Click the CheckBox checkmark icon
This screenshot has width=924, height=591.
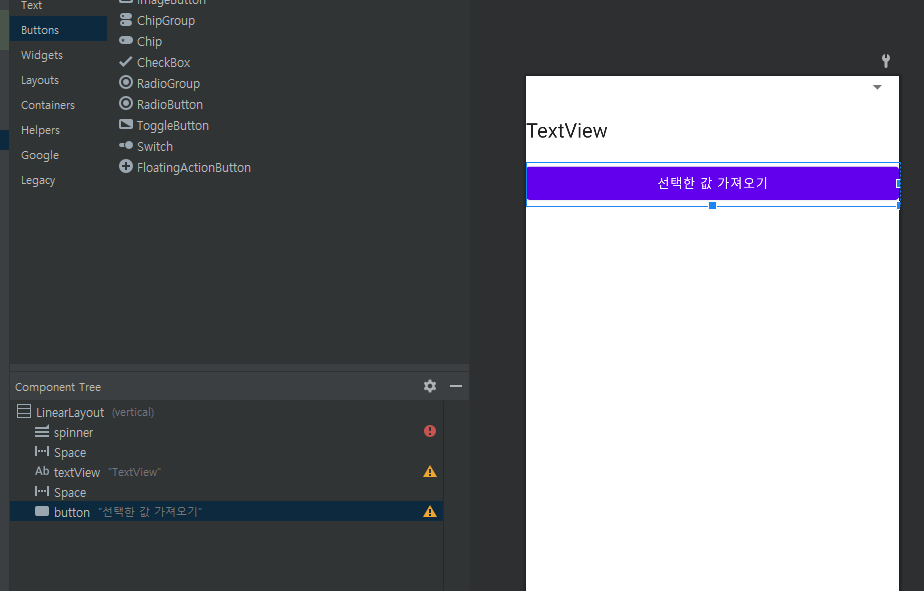126,61
